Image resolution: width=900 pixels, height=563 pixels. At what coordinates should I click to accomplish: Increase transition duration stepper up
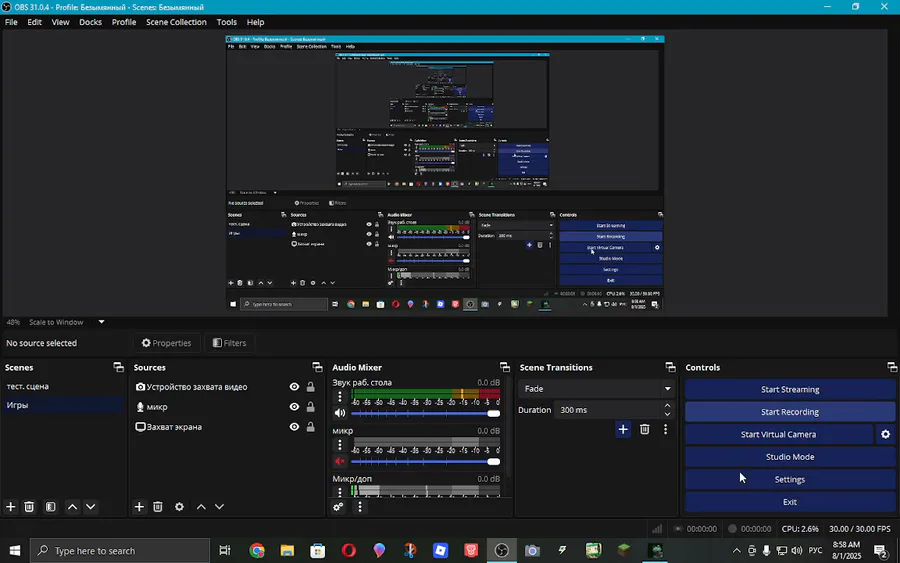click(x=667, y=406)
